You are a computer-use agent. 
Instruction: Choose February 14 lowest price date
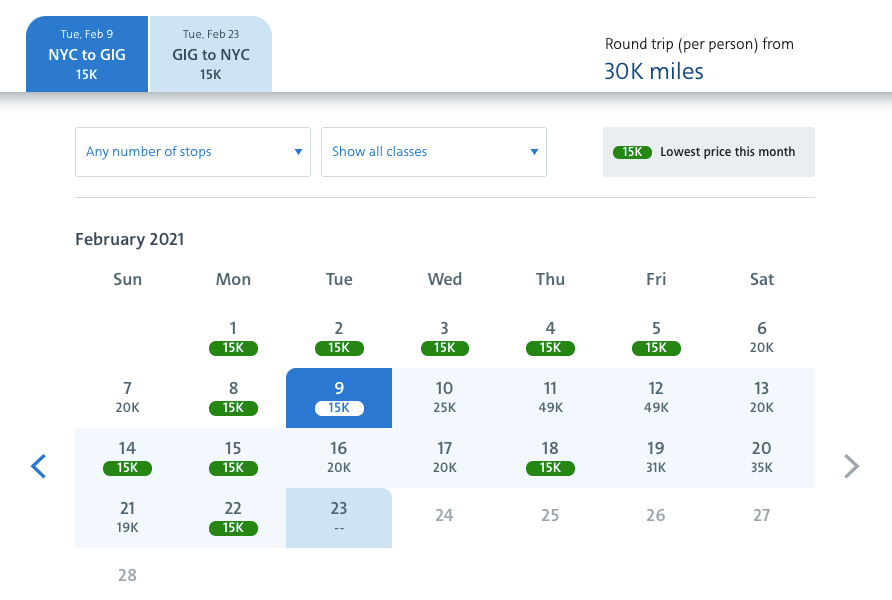coord(128,458)
